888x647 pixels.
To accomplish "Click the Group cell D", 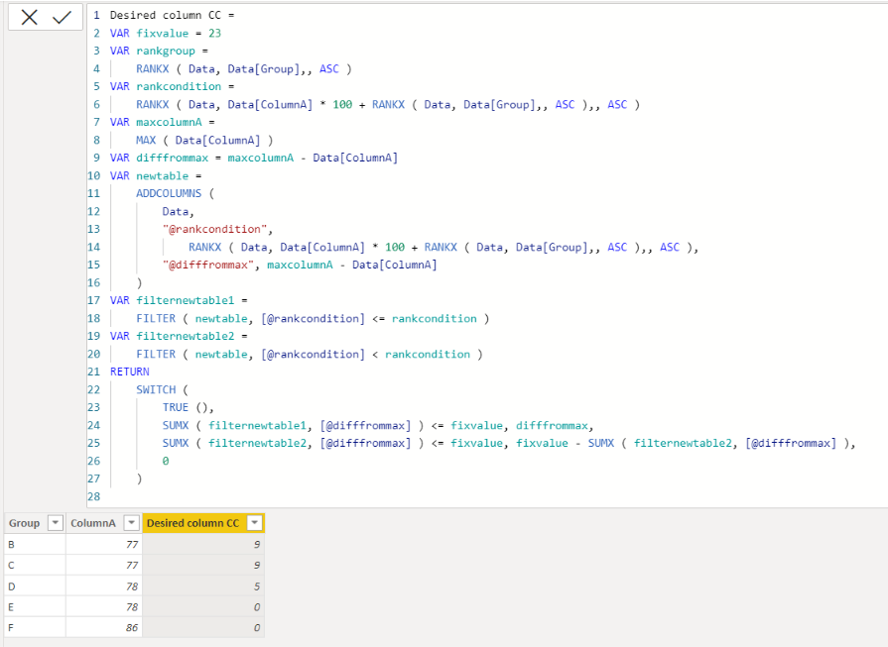I will click(x=35, y=586).
